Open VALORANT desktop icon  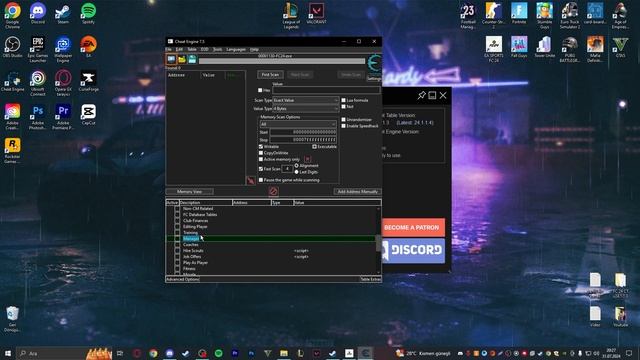[316, 13]
